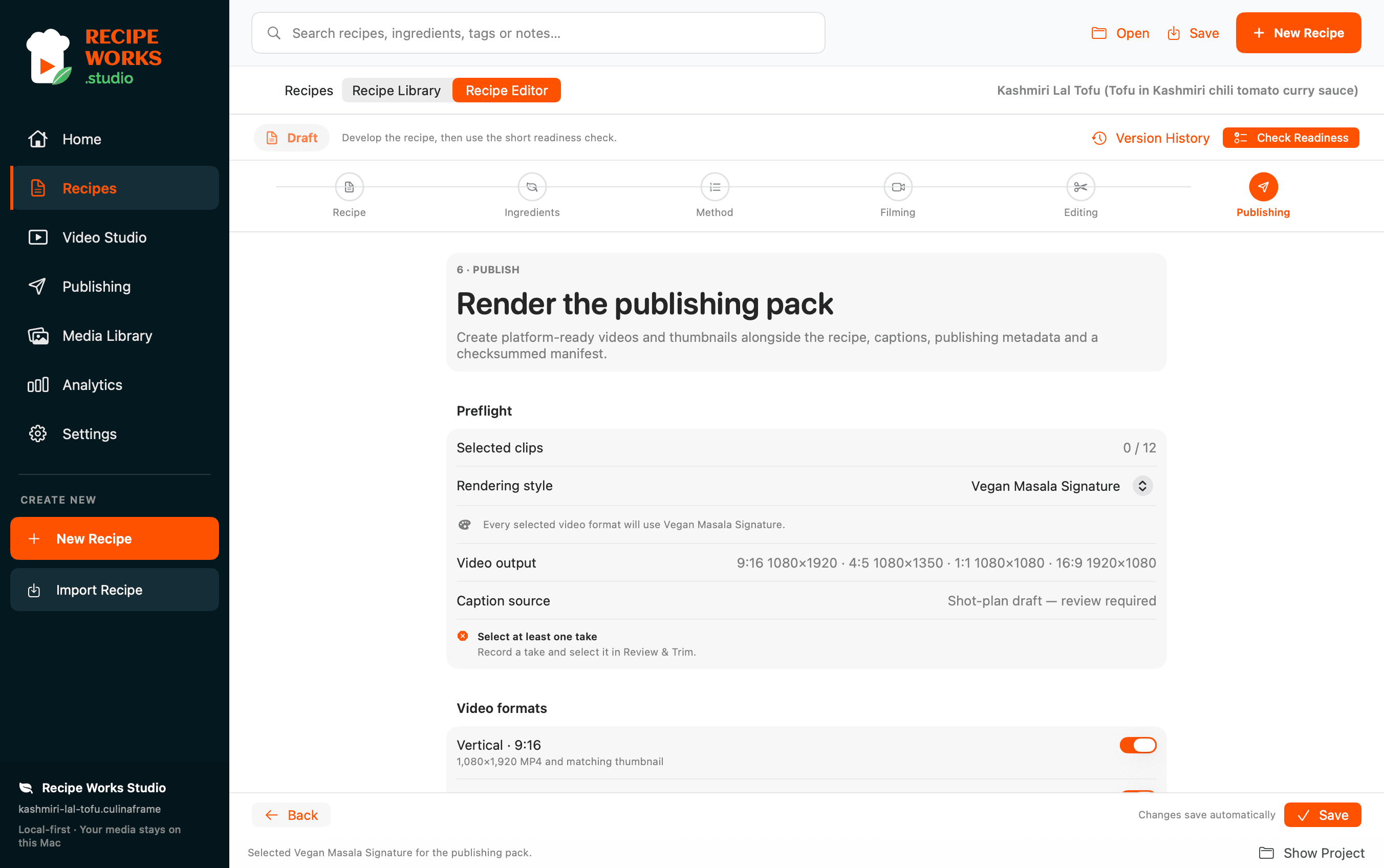The width and height of the screenshot is (1384, 868).
Task: Switch to the Recipe Editor tab
Action: [x=506, y=90]
